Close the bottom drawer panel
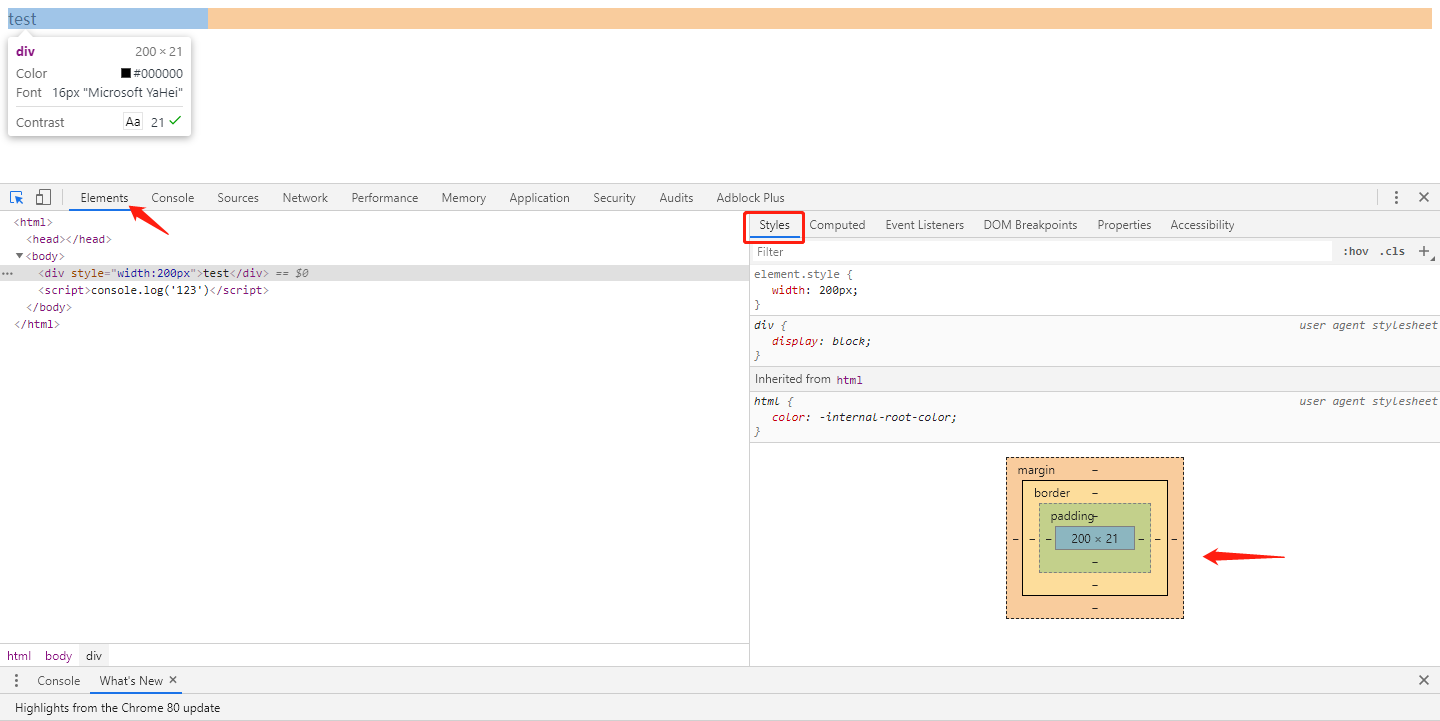1440x721 pixels. coord(1424,680)
